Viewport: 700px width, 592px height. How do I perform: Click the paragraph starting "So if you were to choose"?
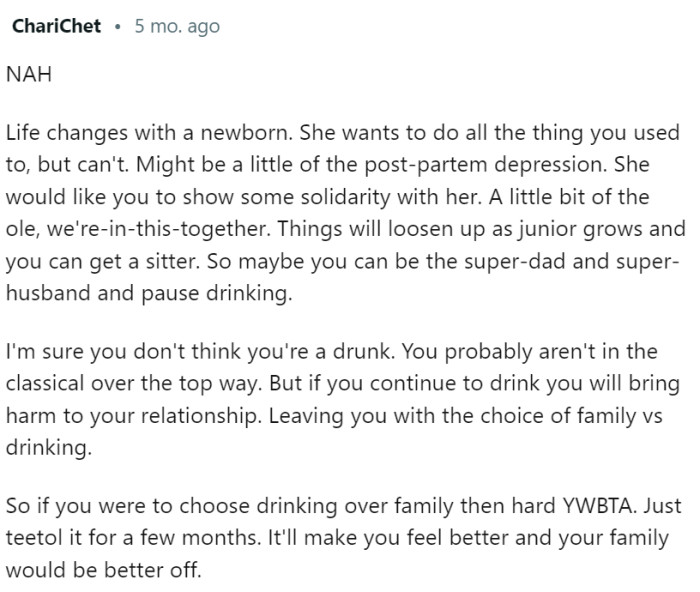pos(340,538)
